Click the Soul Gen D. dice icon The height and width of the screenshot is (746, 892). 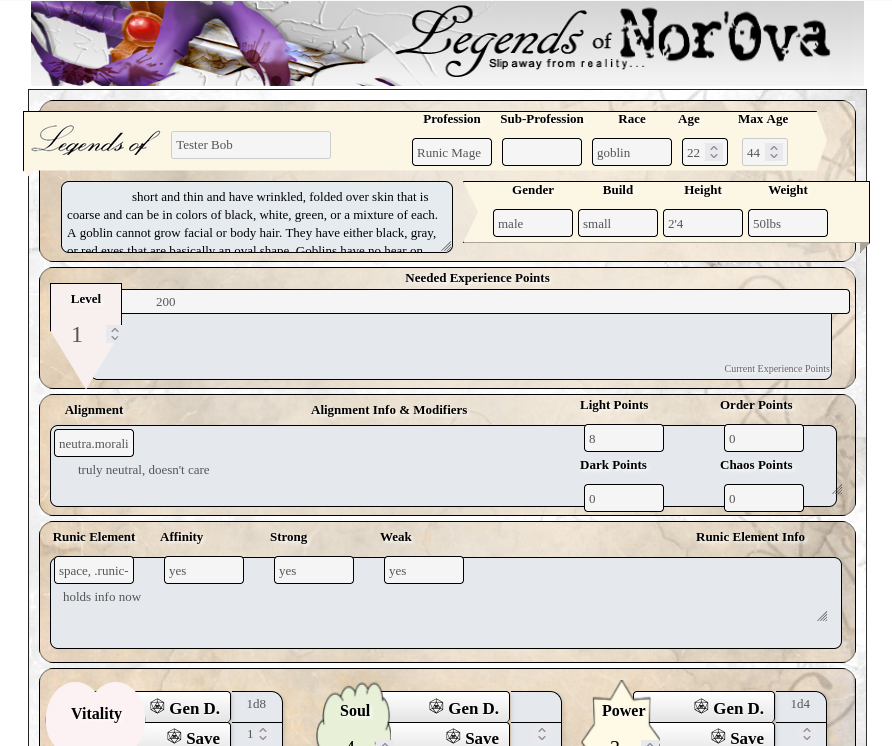click(x=436, y=707)
